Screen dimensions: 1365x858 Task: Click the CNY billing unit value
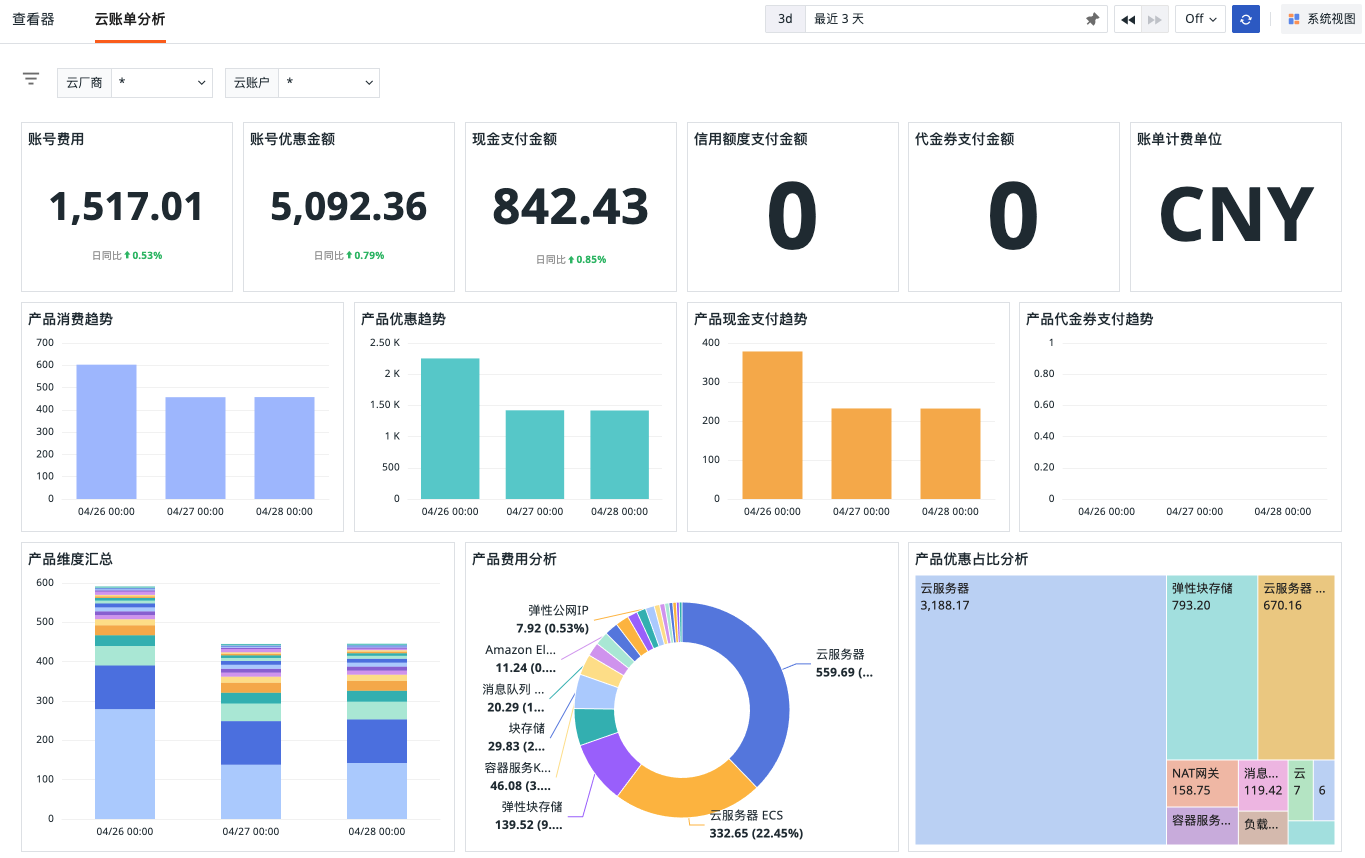click(1236, 216)
